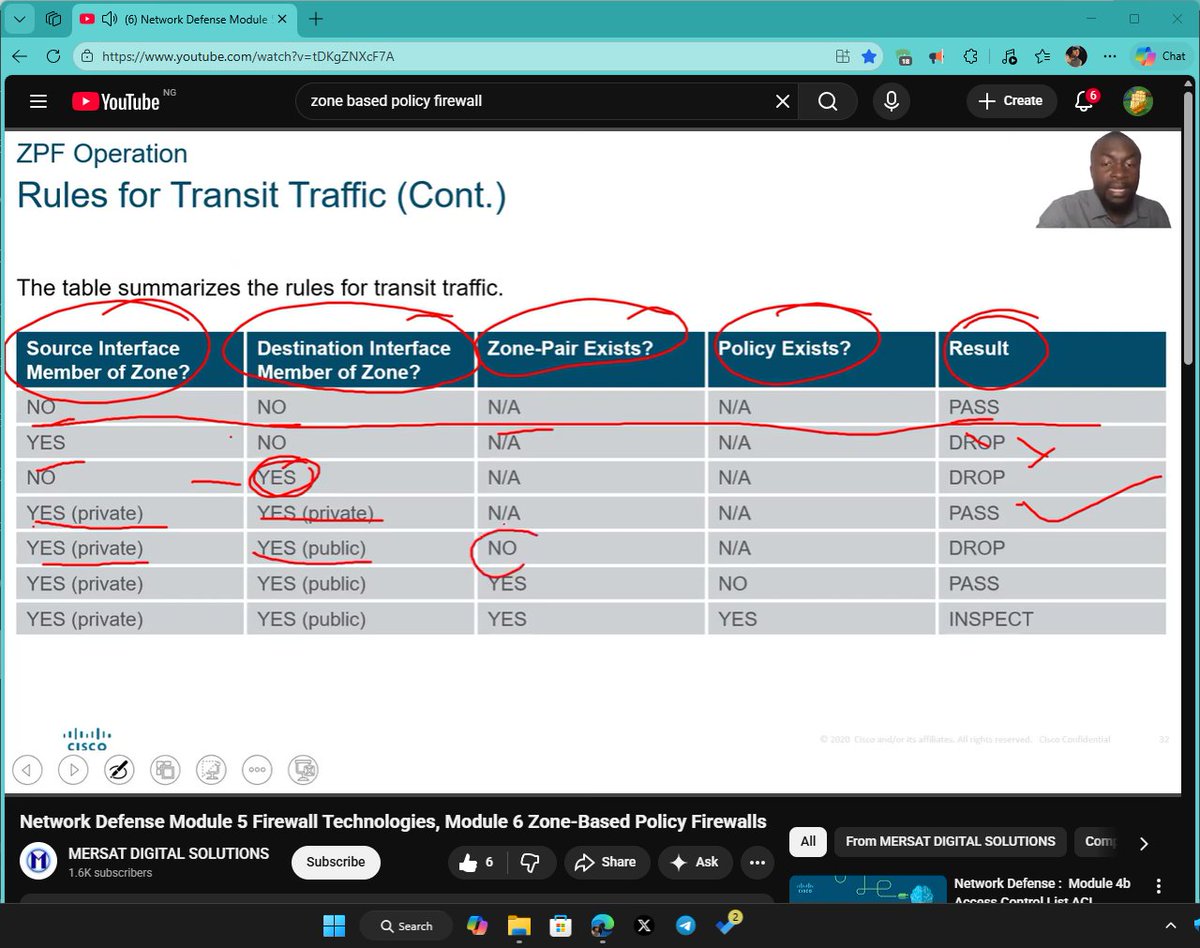Switch to Edge in the taskbar
The height and width of the screenshot is (948, 1200).
click(602, 926)
